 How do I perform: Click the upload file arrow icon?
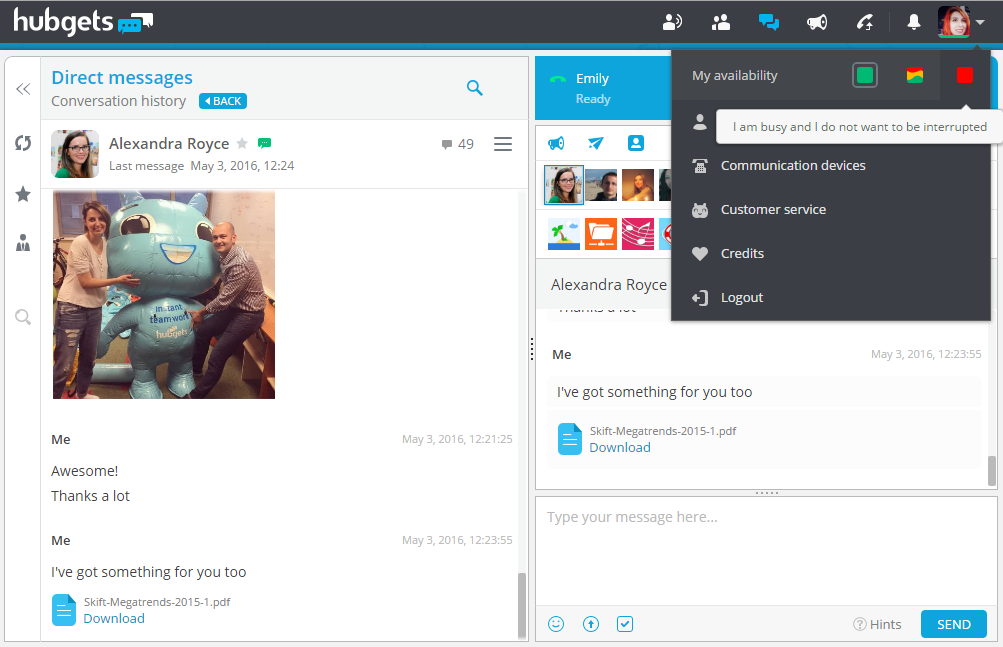pos(591,624)
